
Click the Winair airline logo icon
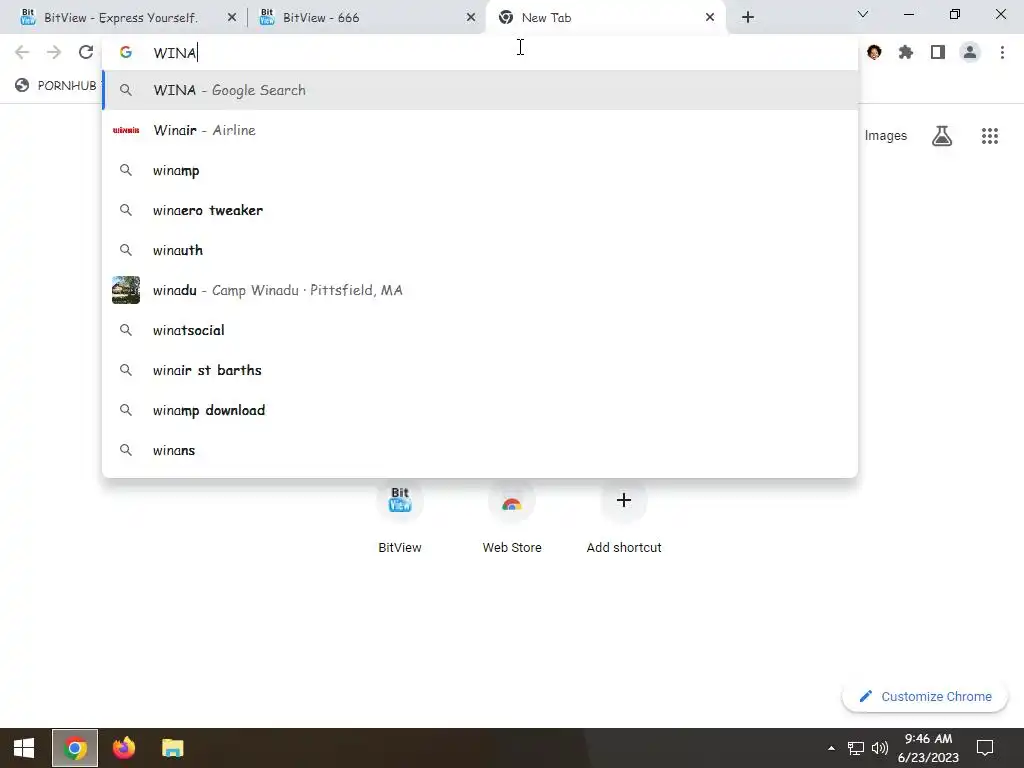126,130
